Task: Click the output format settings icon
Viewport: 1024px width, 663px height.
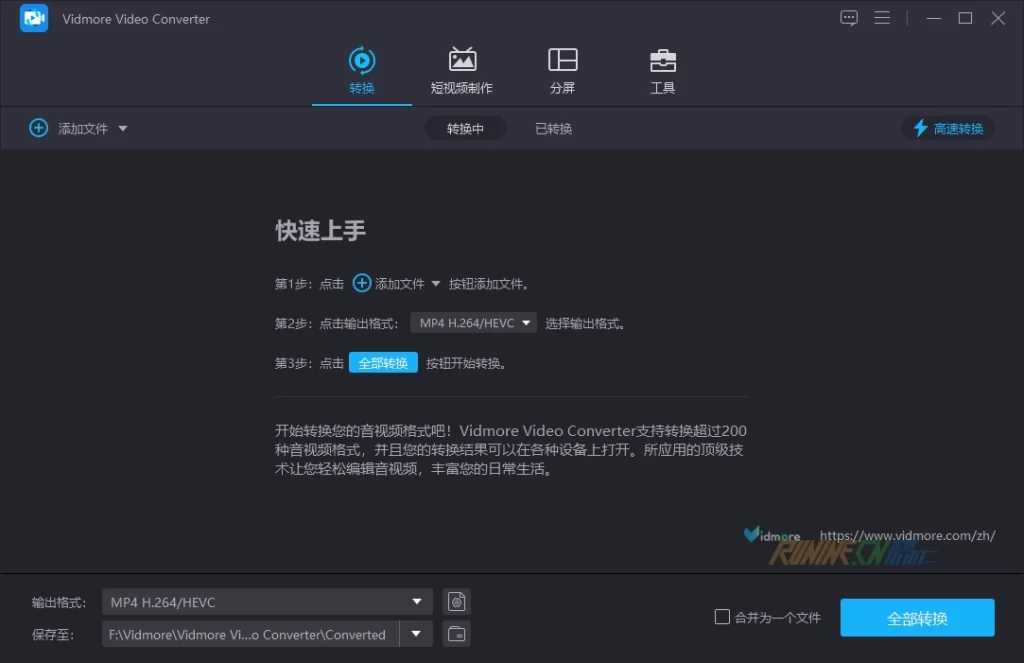Action: [x=457, y=602]
